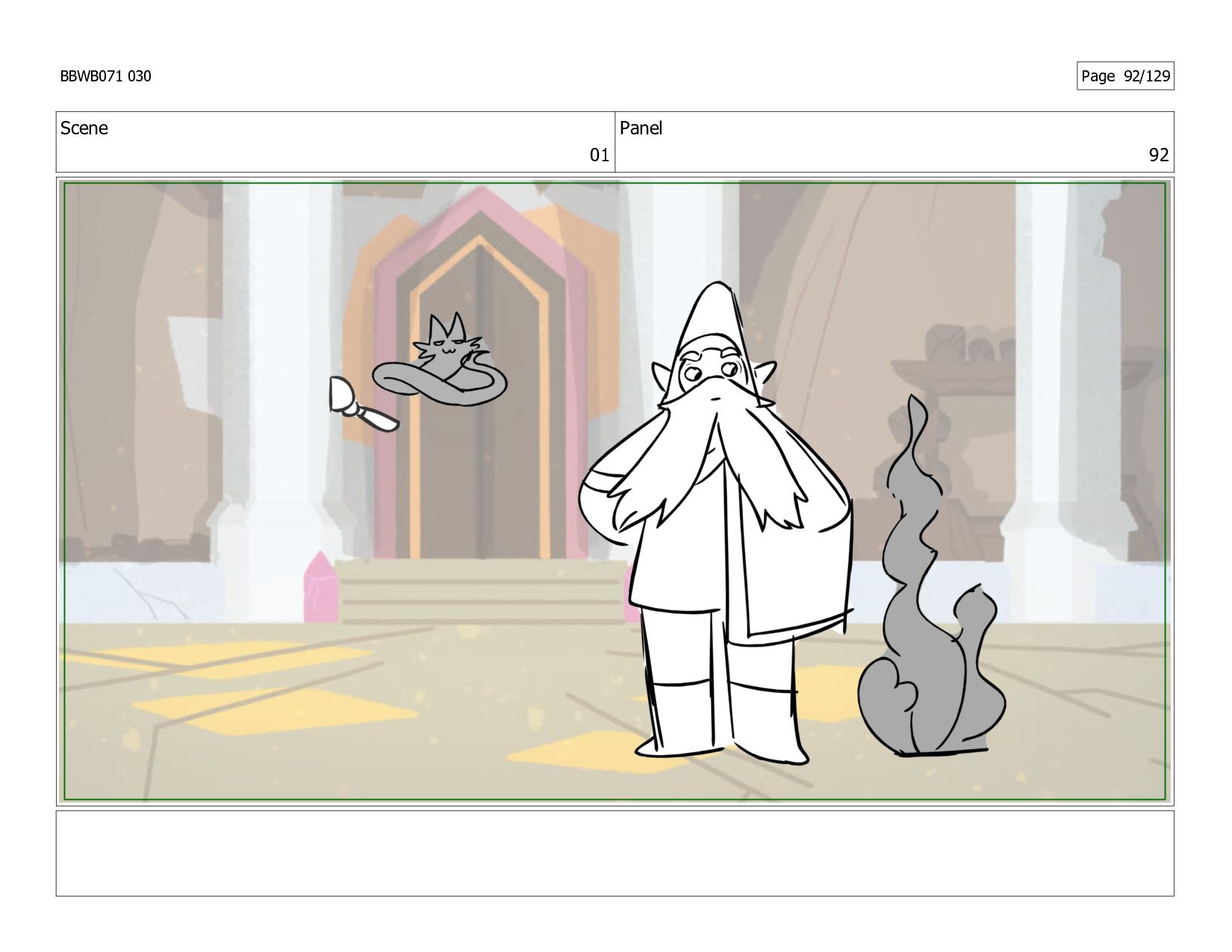Screen dimensions: 1232x952
Task: Click the scene number '01'
Action: coord(599,155)
